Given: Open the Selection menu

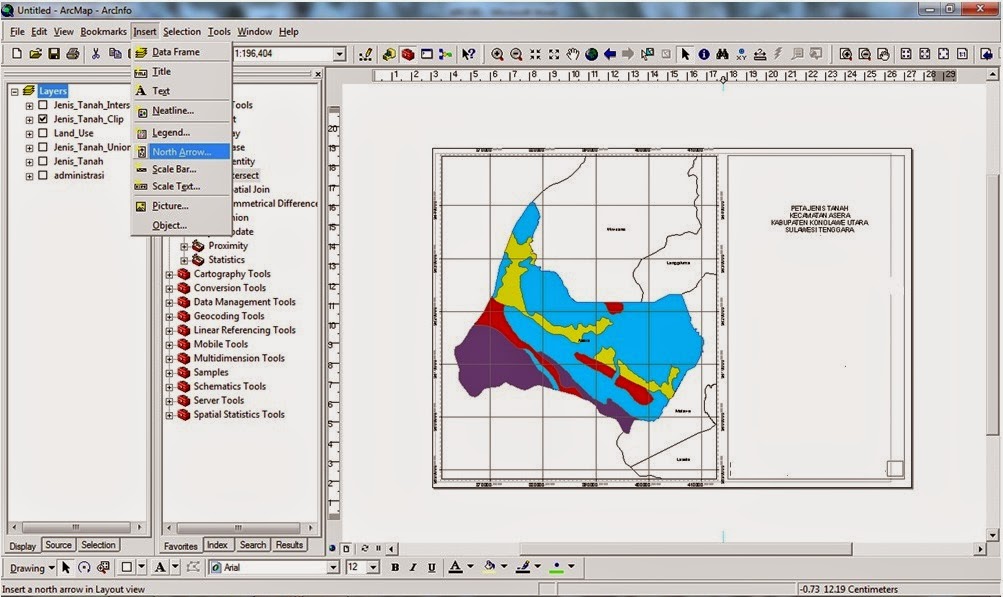Looking at the screenshot, I should (182, 31).
